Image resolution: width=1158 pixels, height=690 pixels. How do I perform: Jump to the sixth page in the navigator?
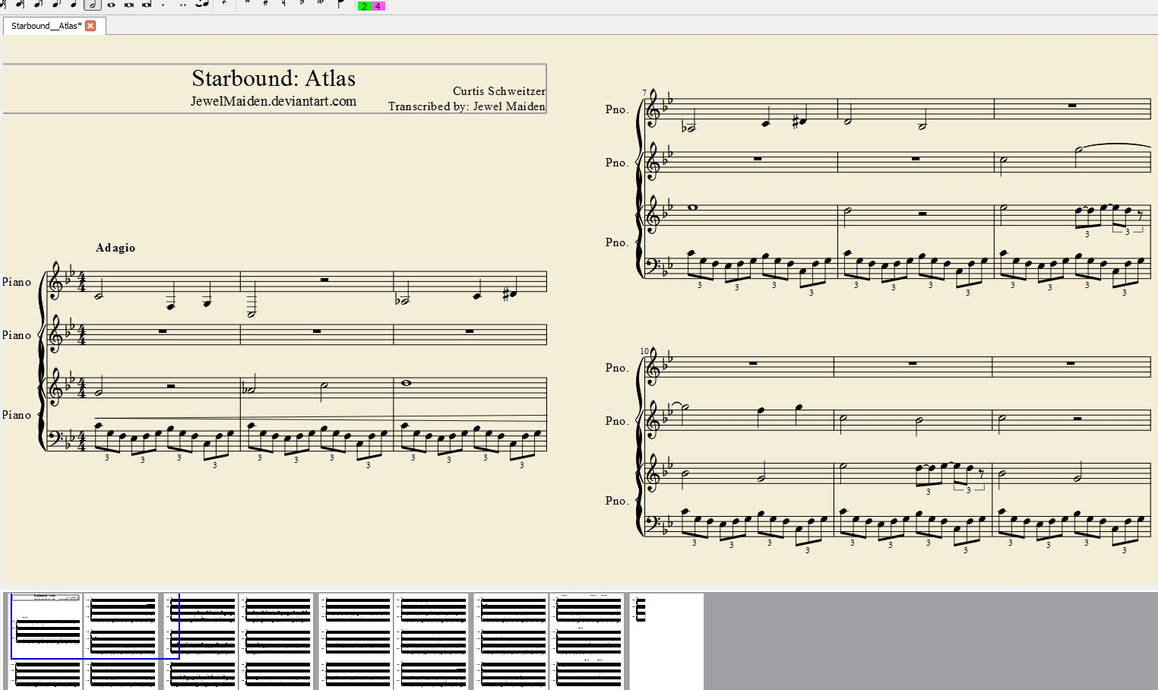point(432,641)
